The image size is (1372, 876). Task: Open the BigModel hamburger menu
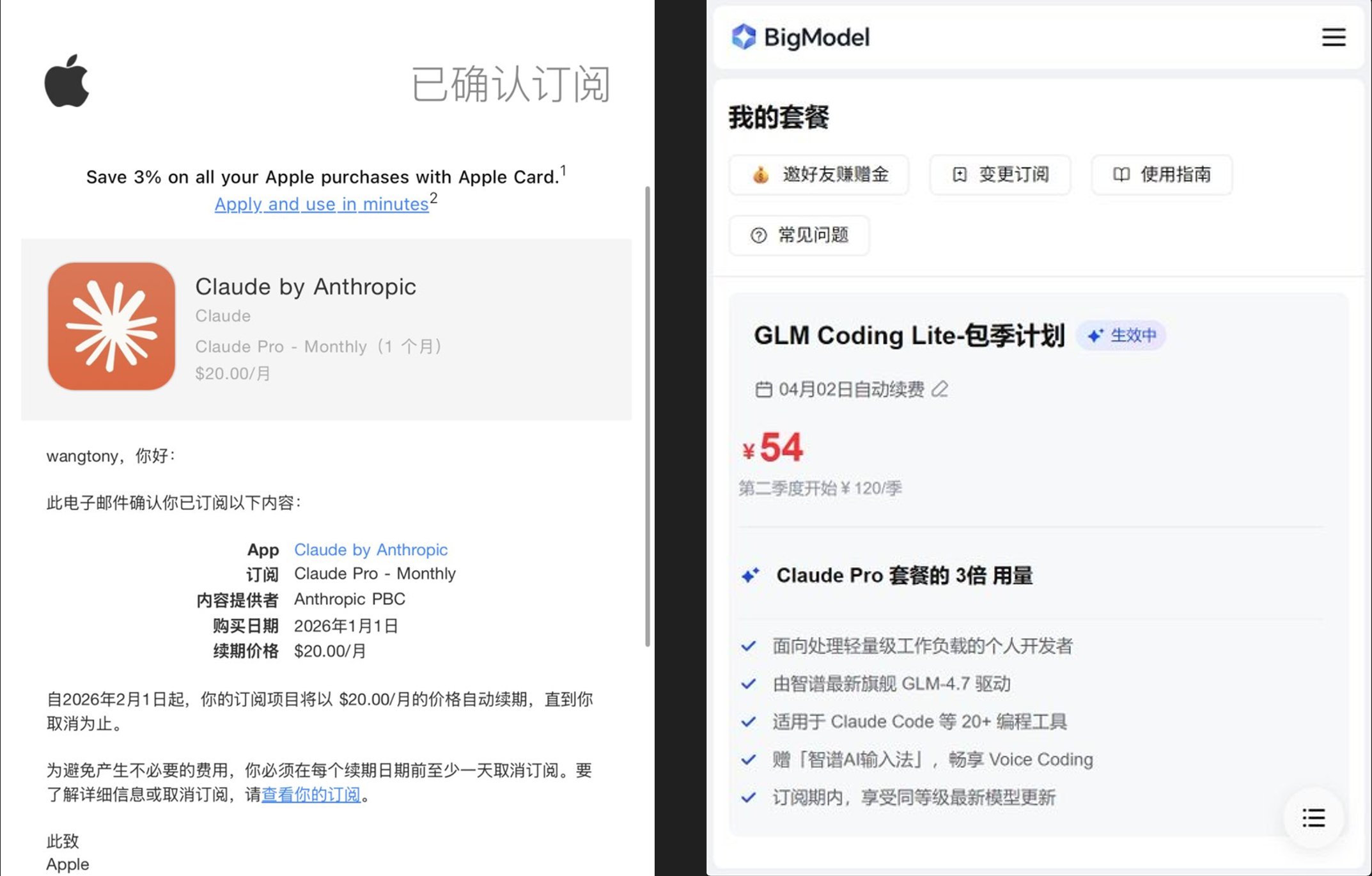[x=1334, y=37]
